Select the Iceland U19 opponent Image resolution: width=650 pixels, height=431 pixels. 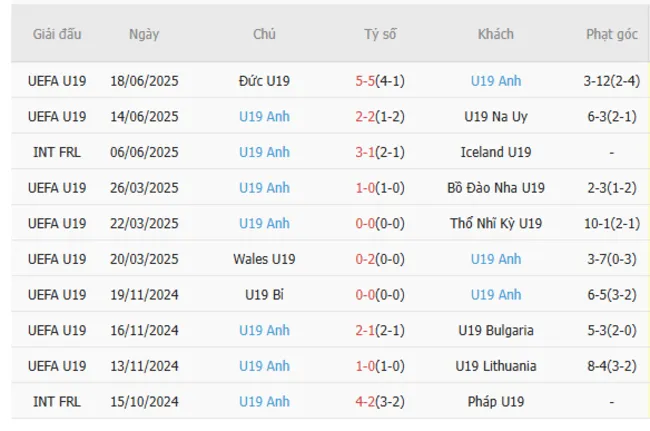[x=496, y=152]
